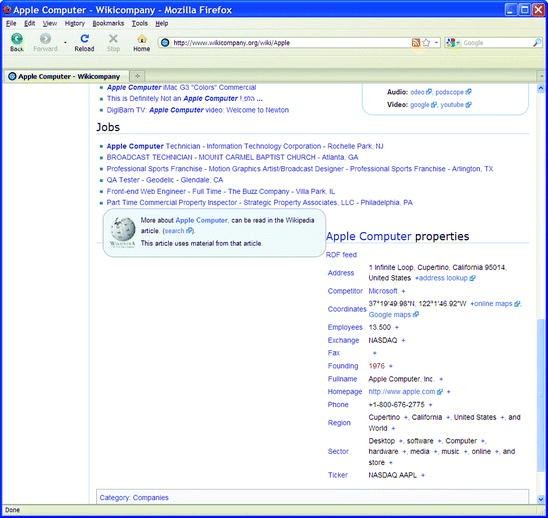Open the tab list dropdown arrow

[541, 76]
